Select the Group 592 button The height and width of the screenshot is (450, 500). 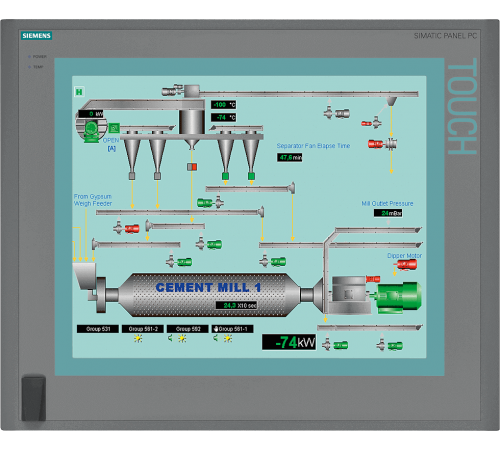[188, 329]
